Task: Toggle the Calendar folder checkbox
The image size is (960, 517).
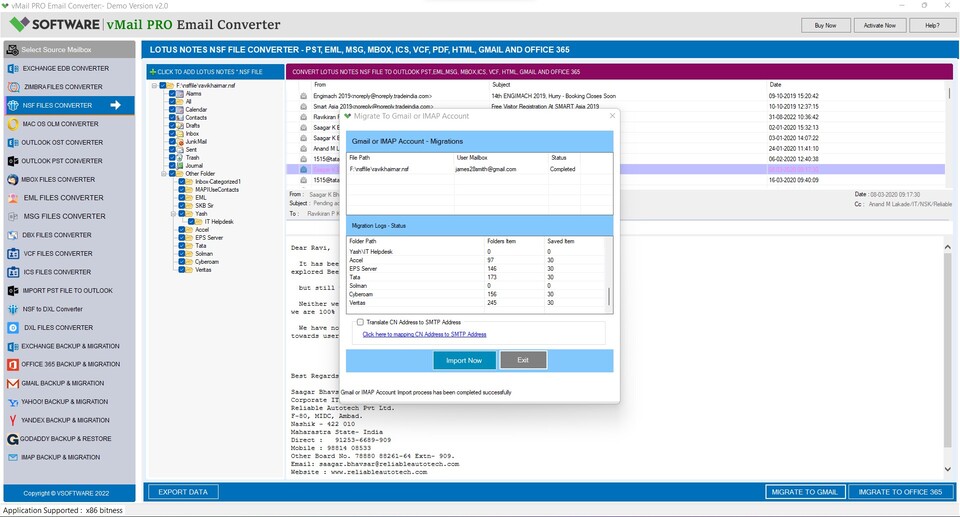Action: pyautogui.click(x=172, y=110)
